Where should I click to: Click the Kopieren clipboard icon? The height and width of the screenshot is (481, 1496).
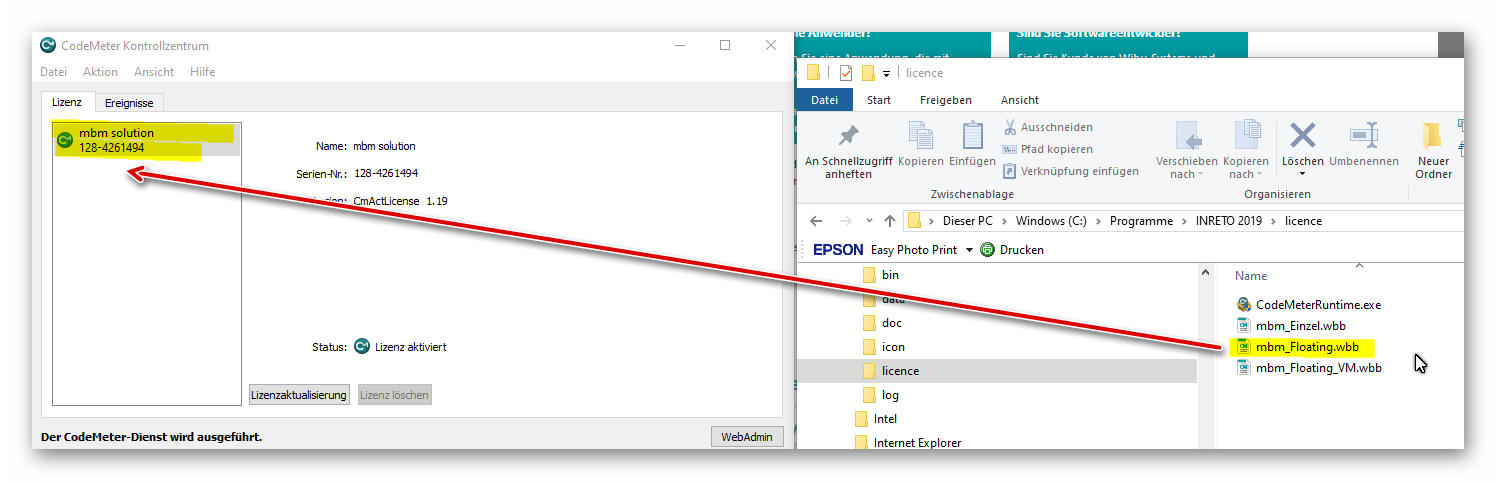(920, 136)
